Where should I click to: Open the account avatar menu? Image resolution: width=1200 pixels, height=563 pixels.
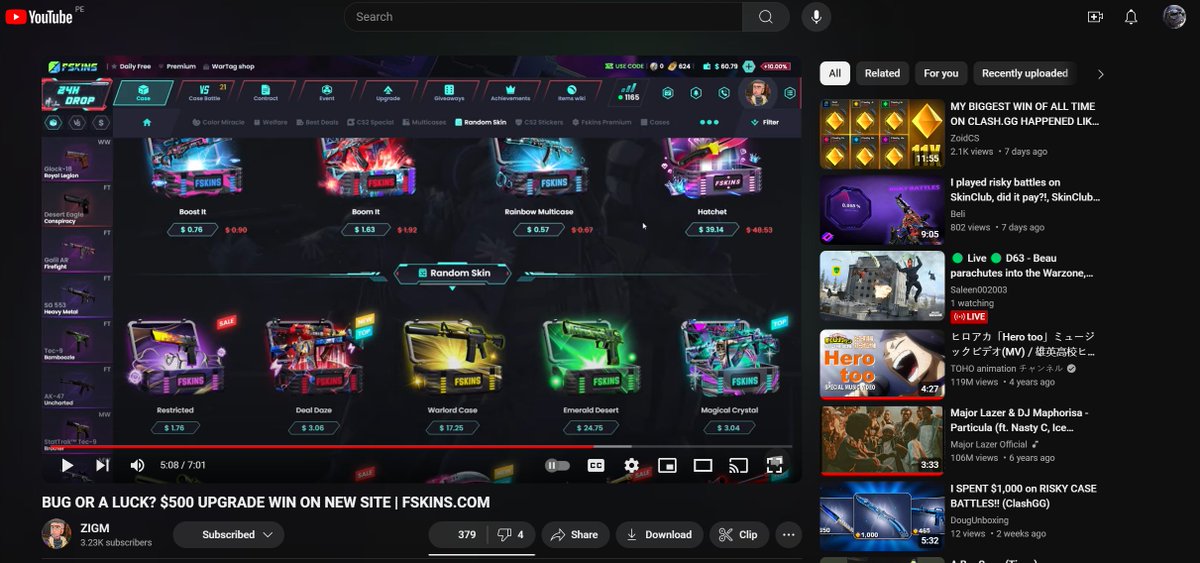[x=1174, y=17]
